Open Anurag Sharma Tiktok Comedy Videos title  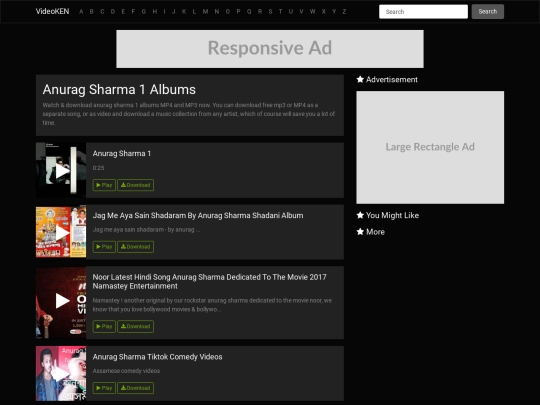pyautogui.click(x=157, y=357)
